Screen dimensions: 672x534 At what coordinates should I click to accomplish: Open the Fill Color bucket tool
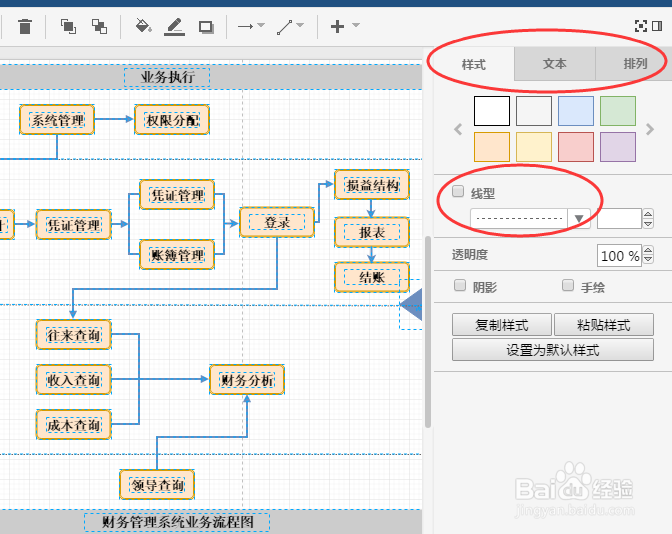click(x=143, y=26)
